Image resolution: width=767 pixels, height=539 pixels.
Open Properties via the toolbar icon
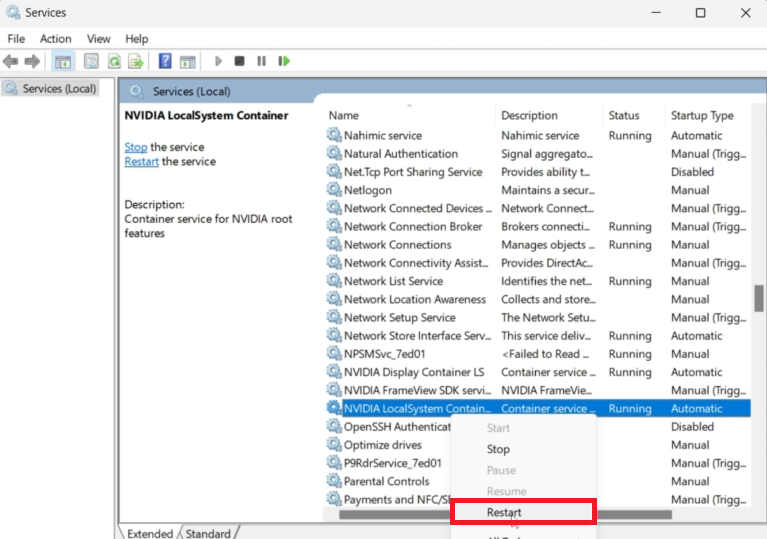91,61
